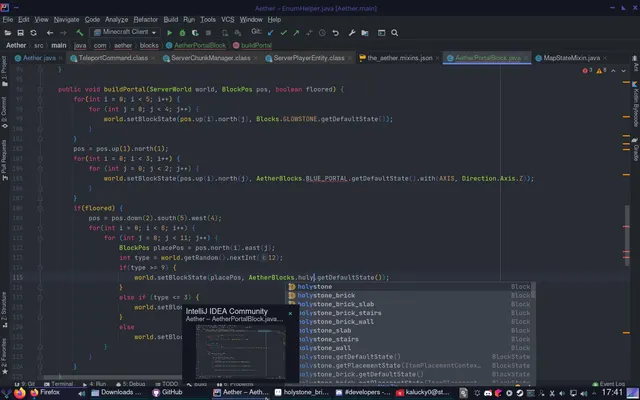Switch to TeleportCommand.class tab
This screenshot has width=640, height=400.
pyautogui.click(x=113, y=58)
